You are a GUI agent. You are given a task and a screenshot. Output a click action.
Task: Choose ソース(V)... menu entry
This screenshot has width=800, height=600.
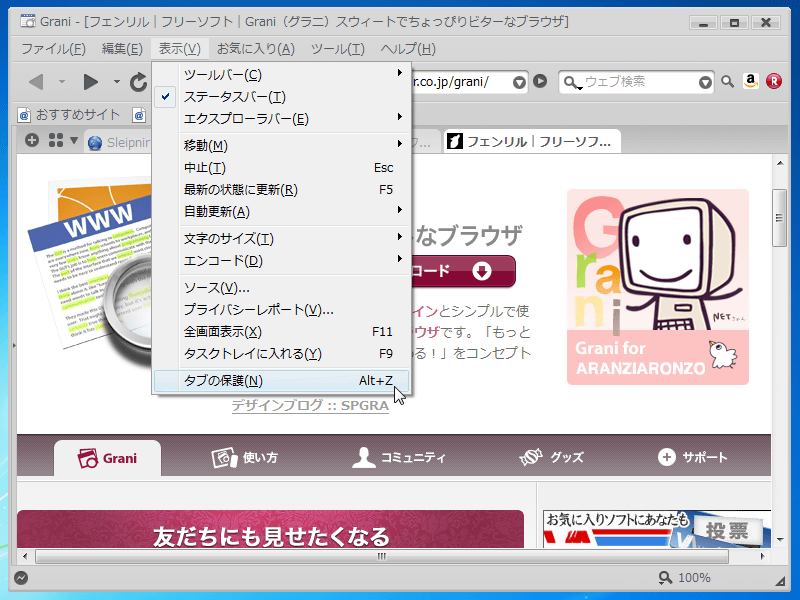pos(282,288)
